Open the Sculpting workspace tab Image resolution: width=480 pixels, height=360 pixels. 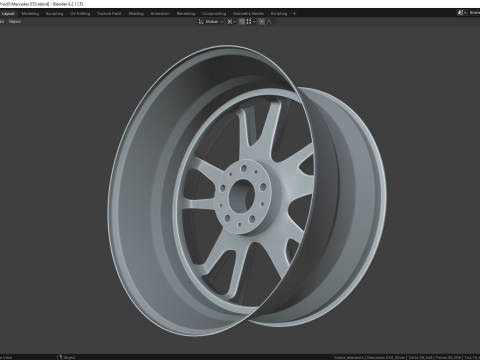54,14
